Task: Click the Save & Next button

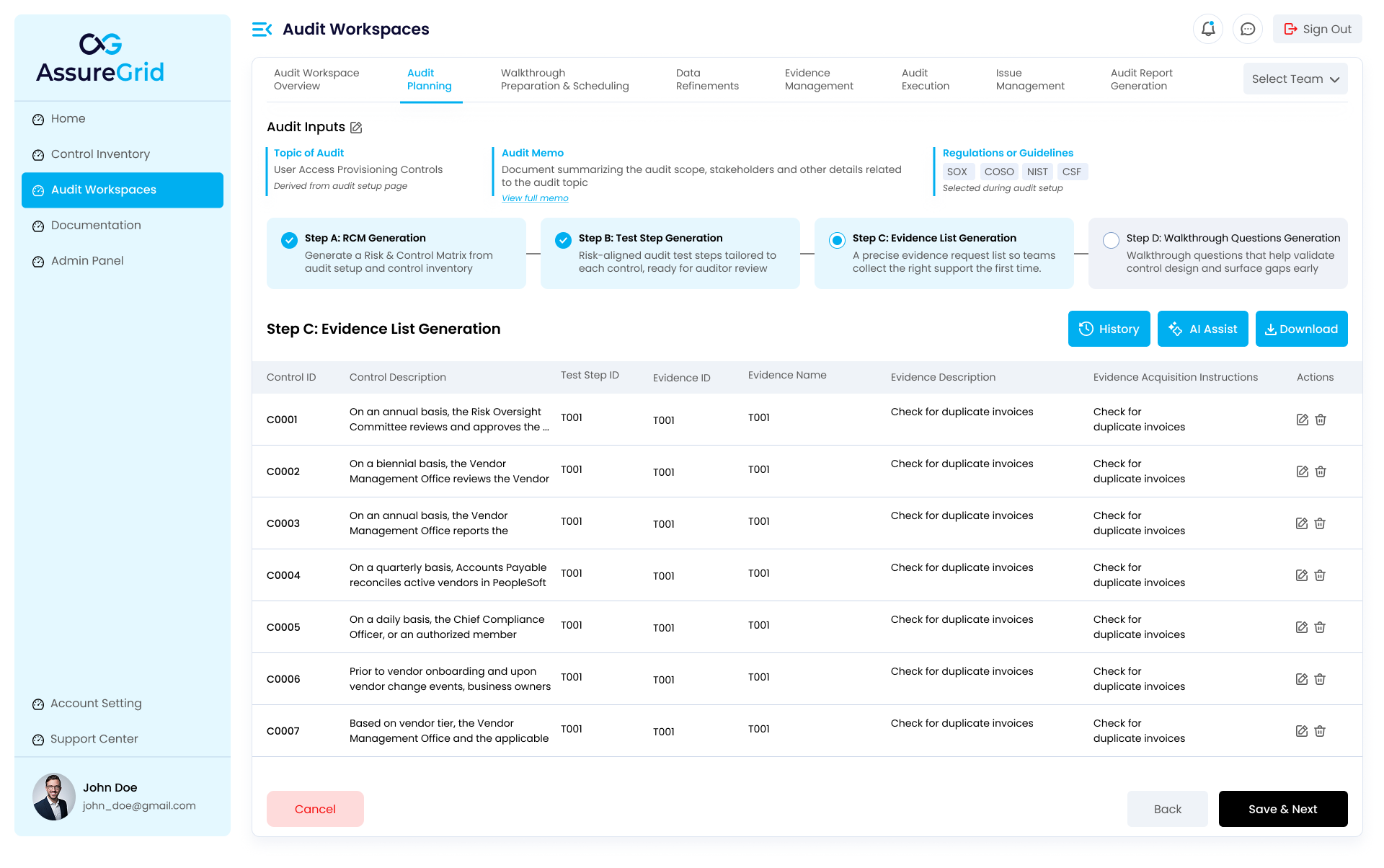Action: pos(1282,809)
